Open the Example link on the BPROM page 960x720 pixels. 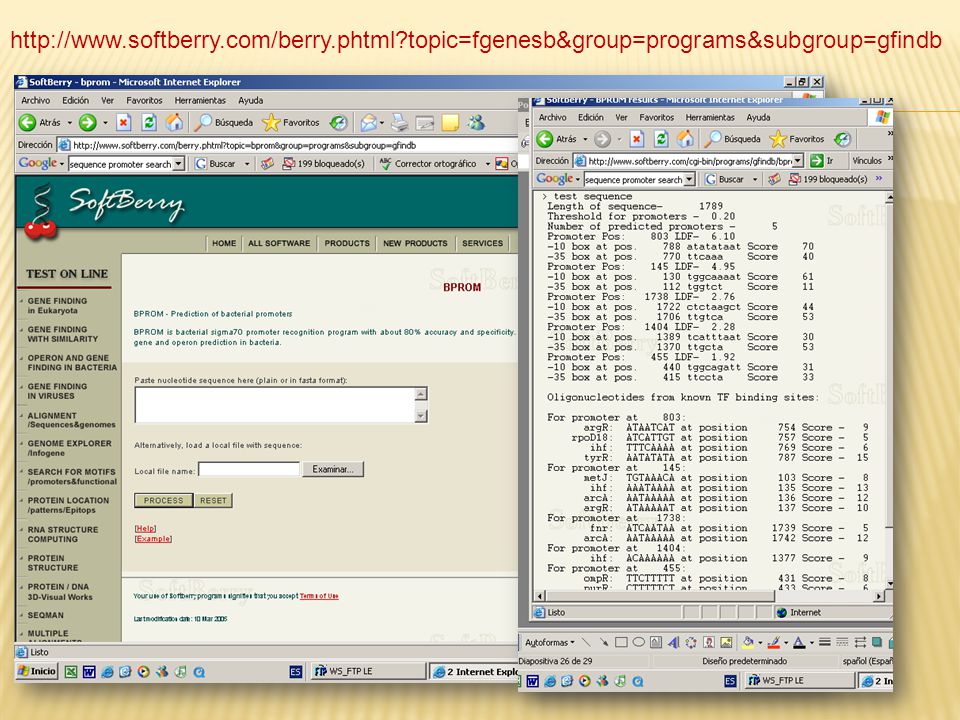click(153, 538)
